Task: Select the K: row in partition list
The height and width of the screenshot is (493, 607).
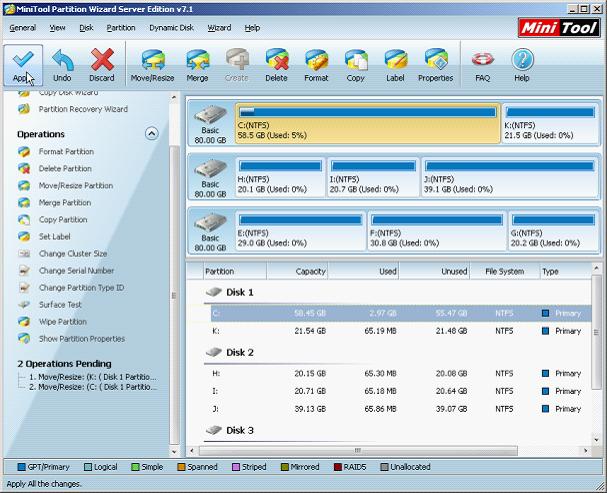Action: (x=401, y=331)
